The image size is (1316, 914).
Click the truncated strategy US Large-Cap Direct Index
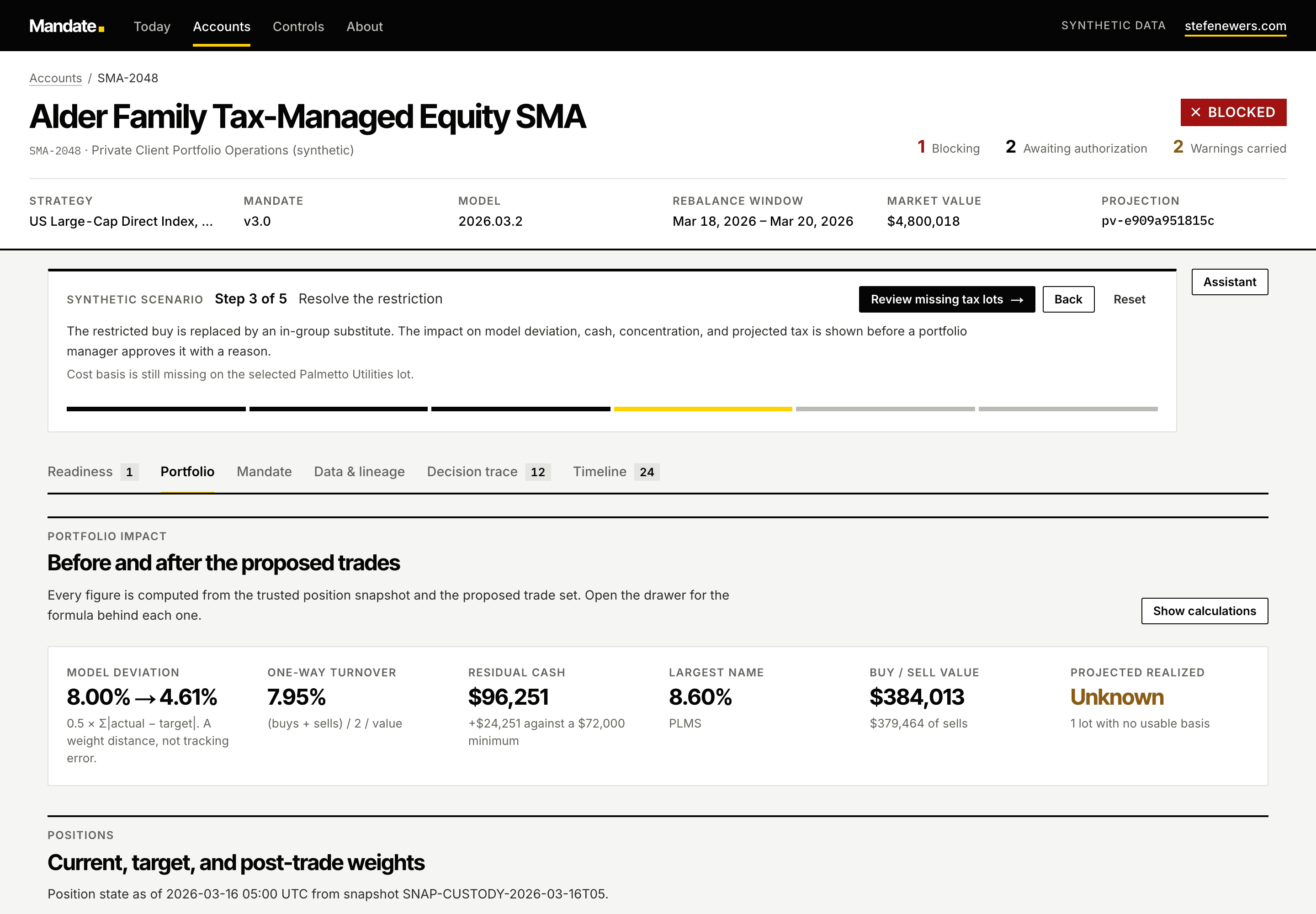tap(121, 221)
